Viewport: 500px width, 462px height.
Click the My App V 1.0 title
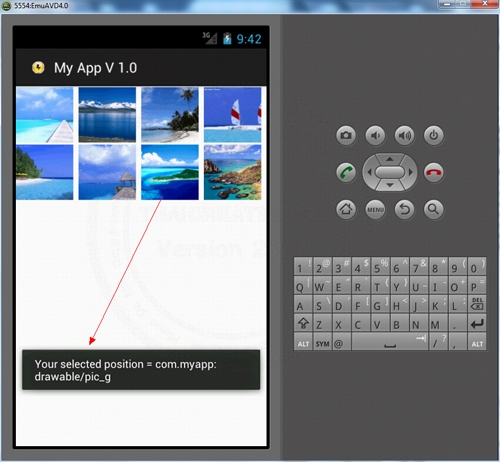pos(95,68)
